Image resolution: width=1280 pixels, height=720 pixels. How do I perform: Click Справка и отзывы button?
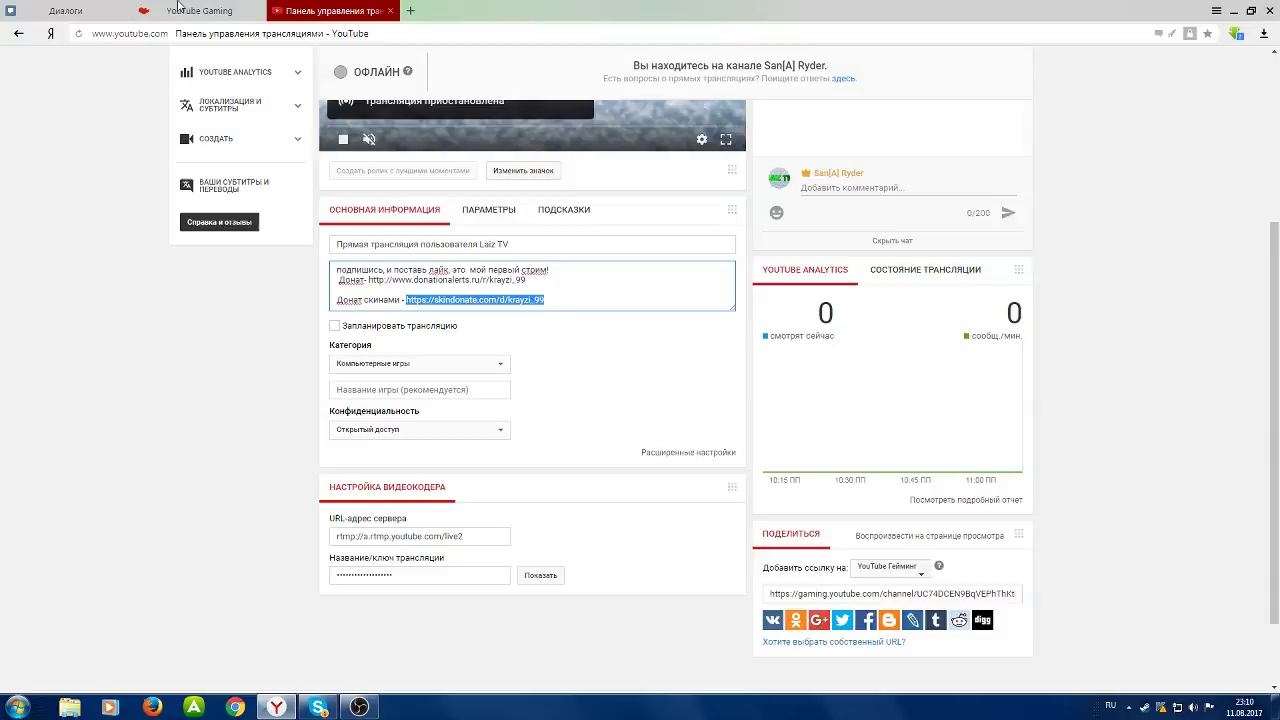click(219, 222)
